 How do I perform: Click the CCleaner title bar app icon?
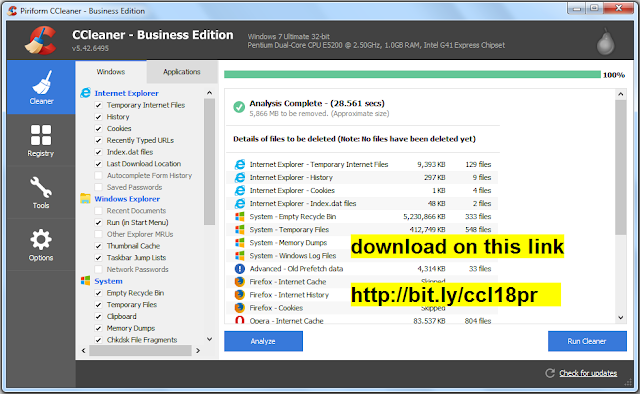12,11
